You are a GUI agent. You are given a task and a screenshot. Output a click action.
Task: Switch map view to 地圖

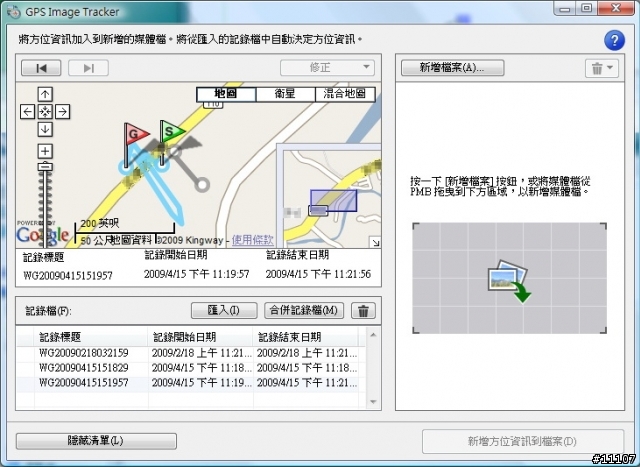(226, 94)
